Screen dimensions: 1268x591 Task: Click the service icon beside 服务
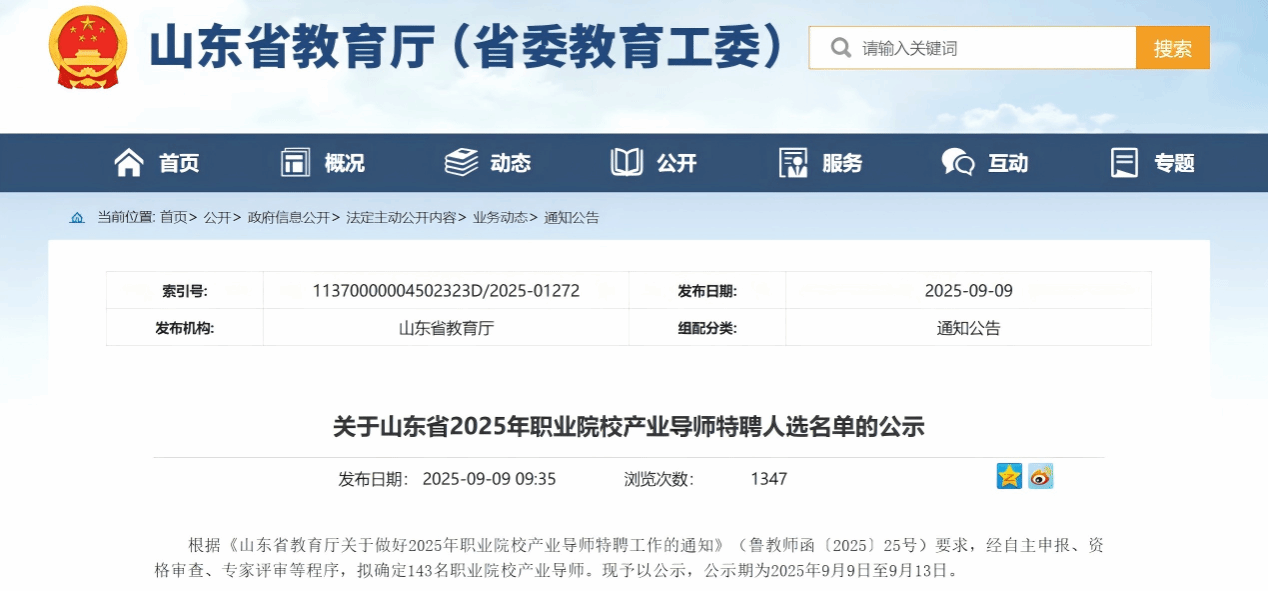pos(793,162)
